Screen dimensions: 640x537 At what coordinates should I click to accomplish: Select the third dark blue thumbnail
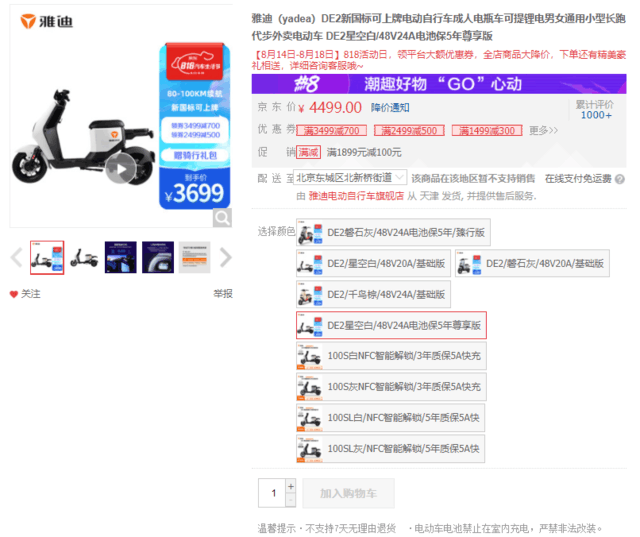click(121, 257)
